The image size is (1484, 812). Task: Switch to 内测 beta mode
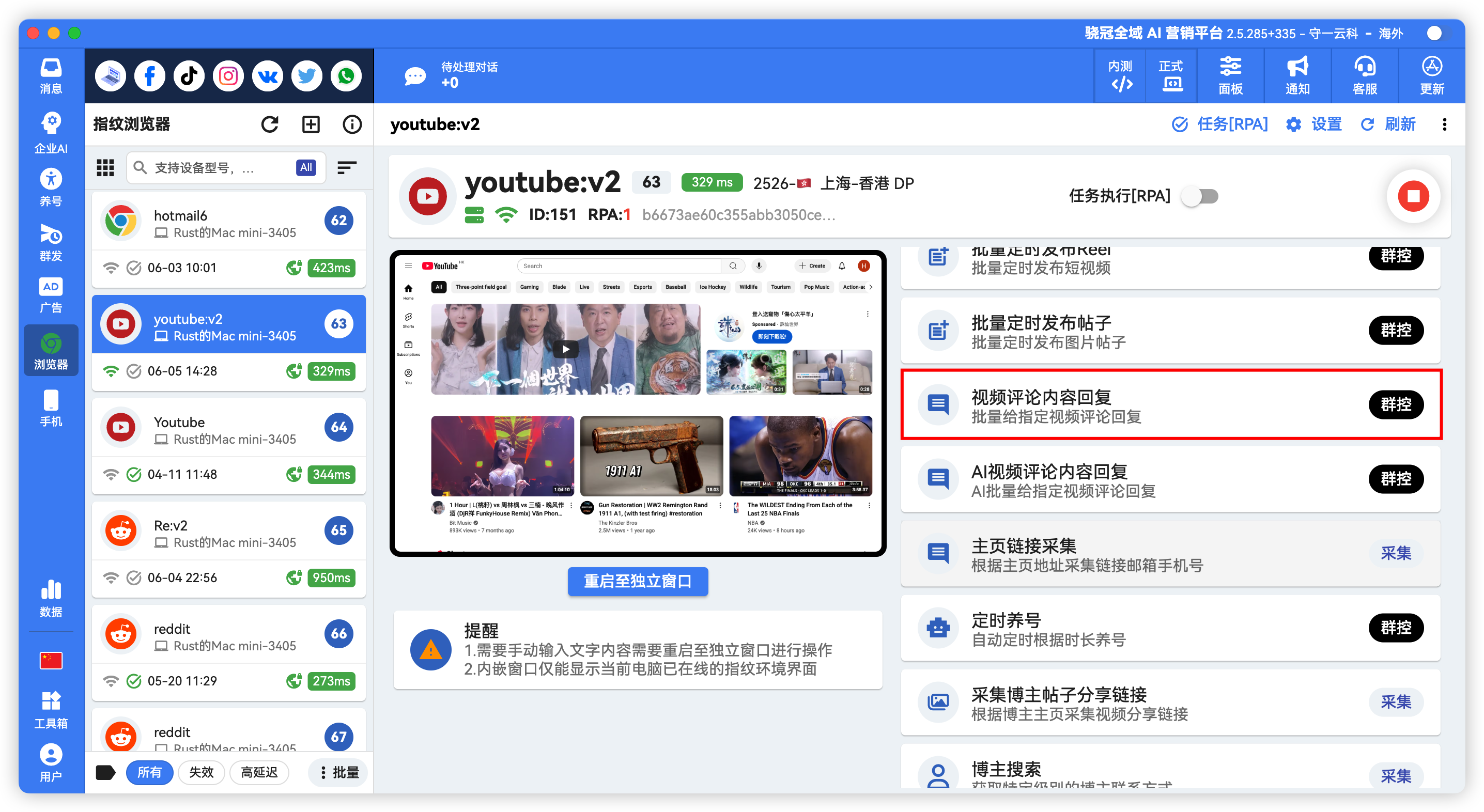tap(1120, 76)
